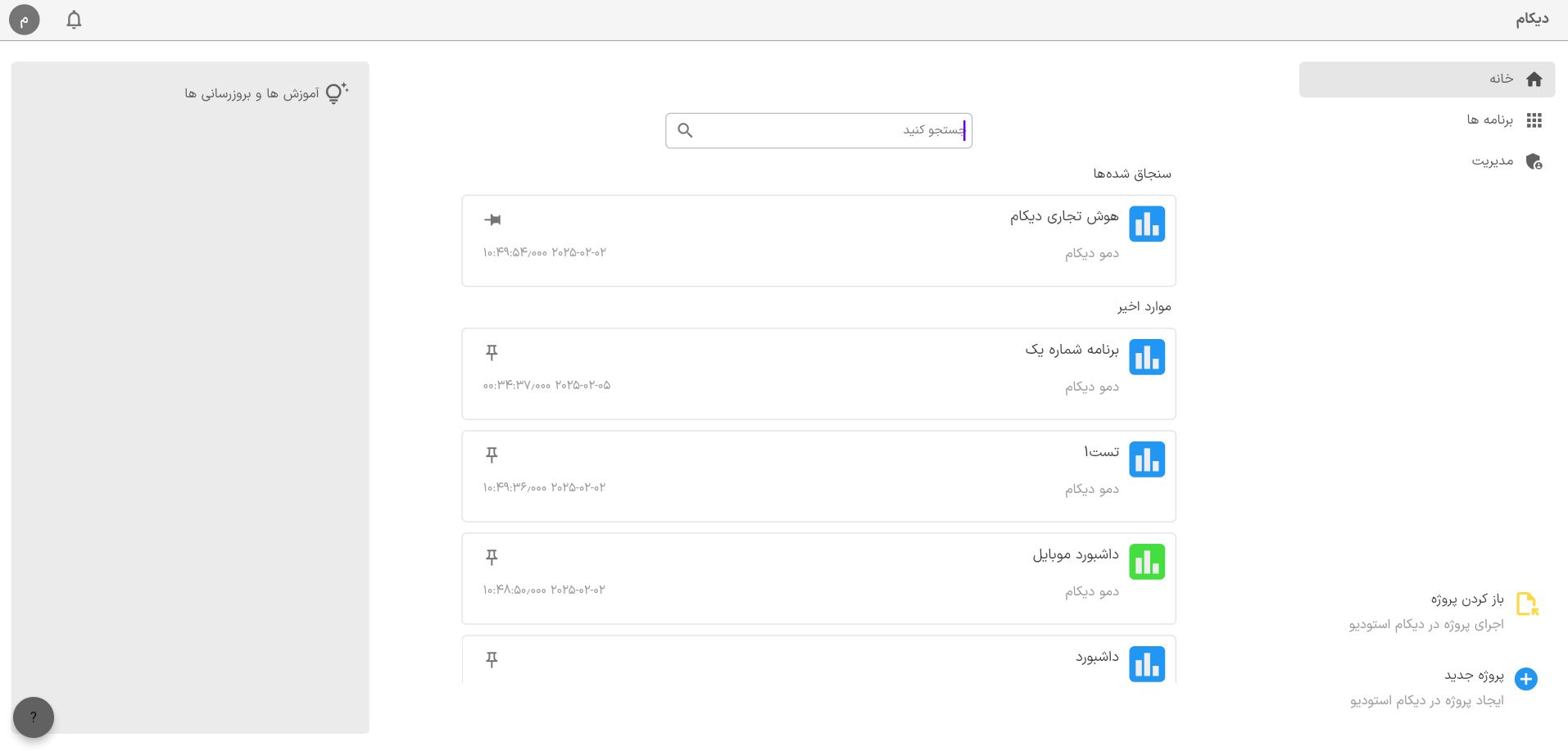Screen dimensions: 1568x751
Task: Pin داشبورد موبایل using its pin icon
Action: pyautogui.click(x=492, y=557)
